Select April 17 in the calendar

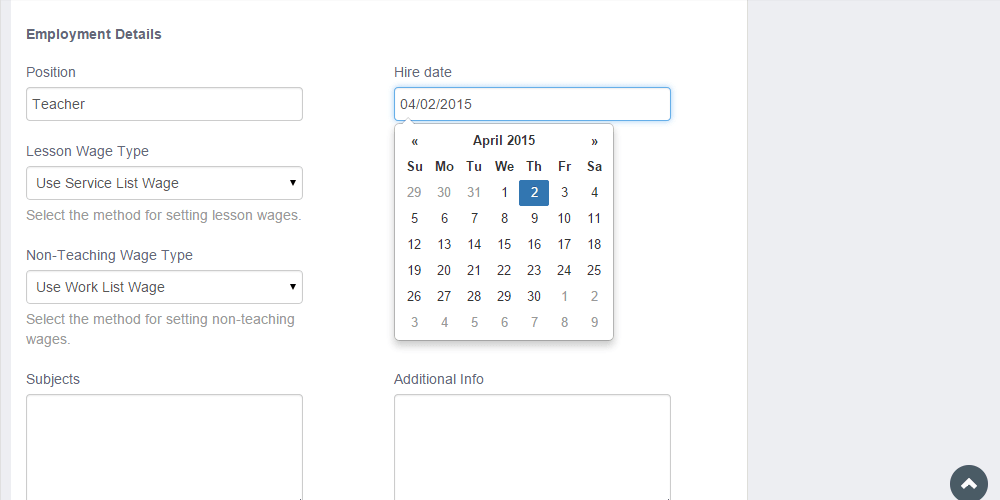(564, 245)
